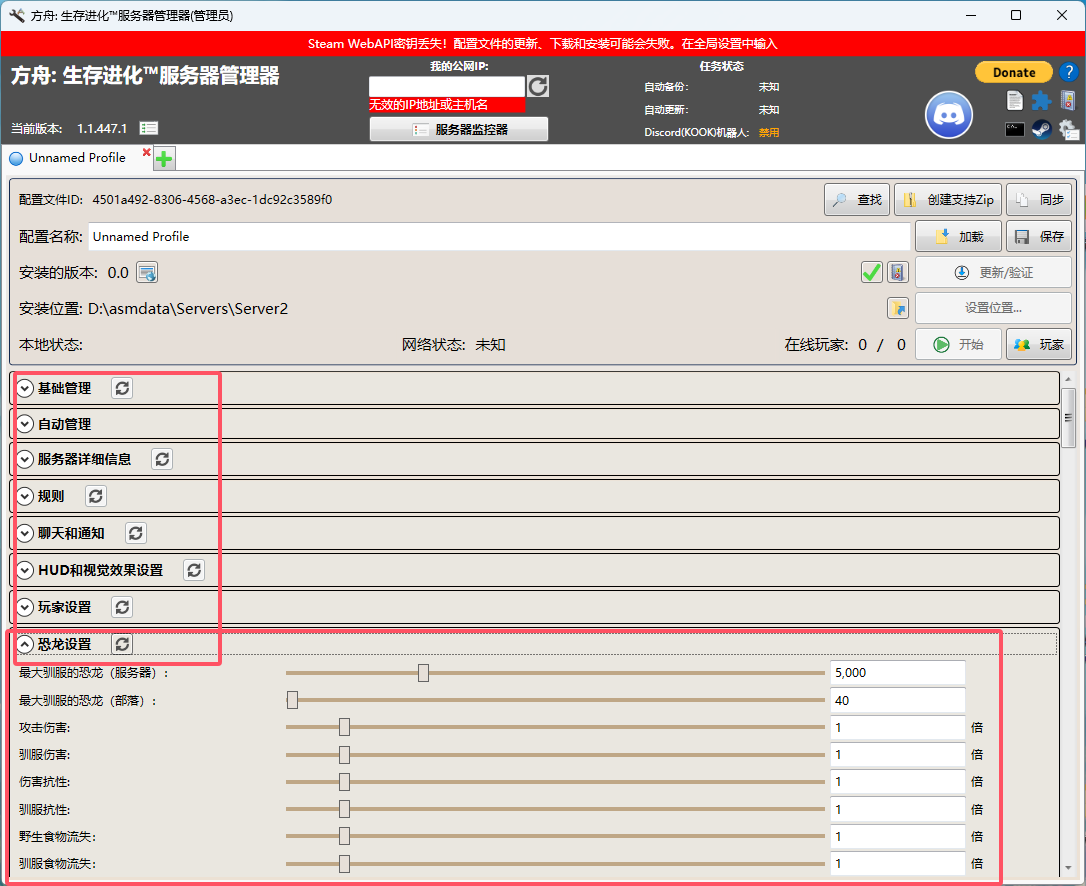This screenshot has height=886, width=1086.
Task: Expand the 基础管理 section
Action: (x=26, y=388)
